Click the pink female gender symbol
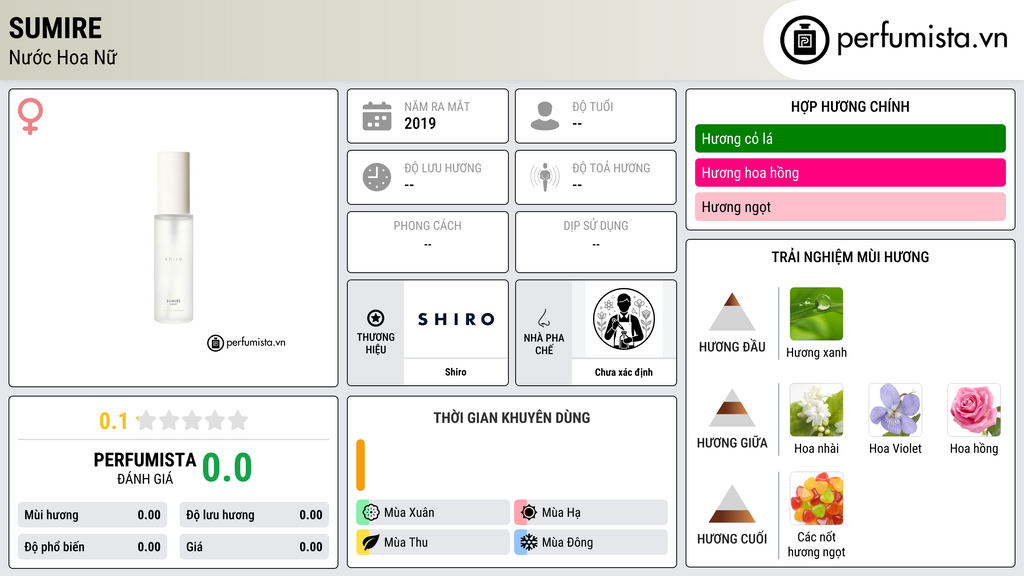 (x=30, y=116)
